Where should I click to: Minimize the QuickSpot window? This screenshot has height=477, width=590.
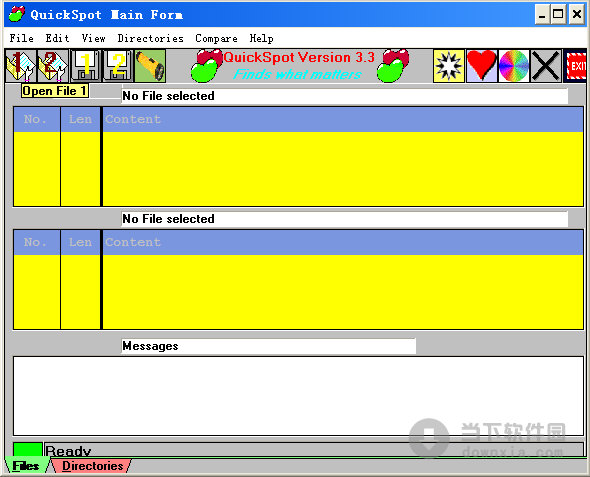click(542, 14)
